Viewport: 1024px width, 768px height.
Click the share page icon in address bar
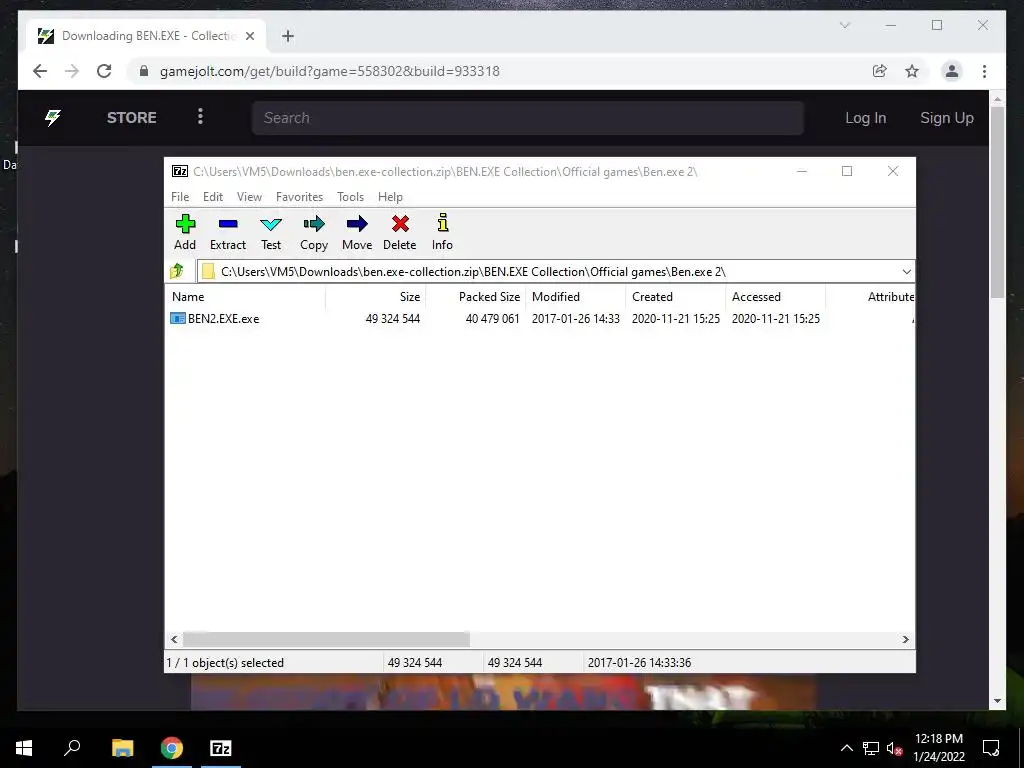tap(880, 71)
